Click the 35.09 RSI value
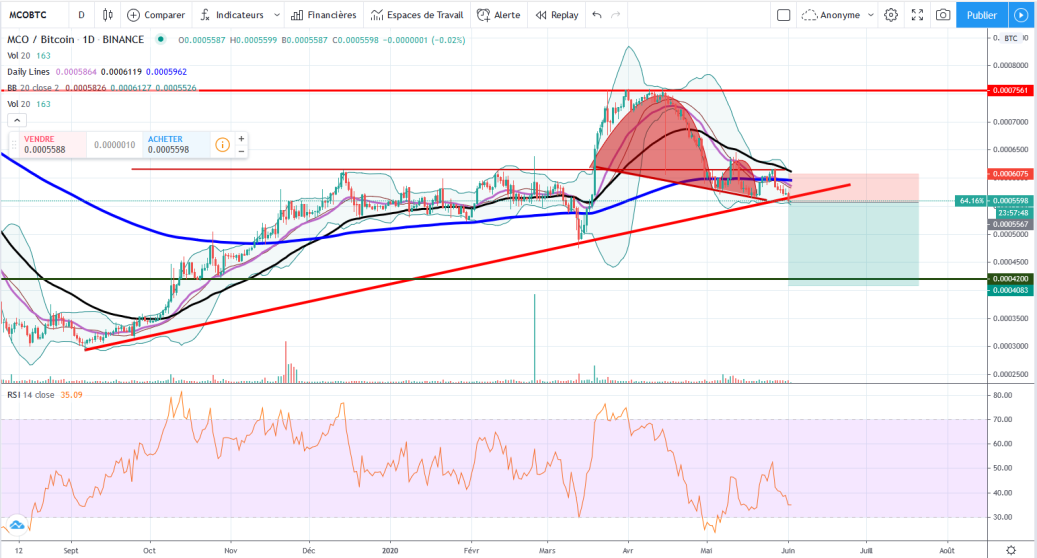Image resolution: width=1037 pixels, height=558 pixels. (71, 395)
